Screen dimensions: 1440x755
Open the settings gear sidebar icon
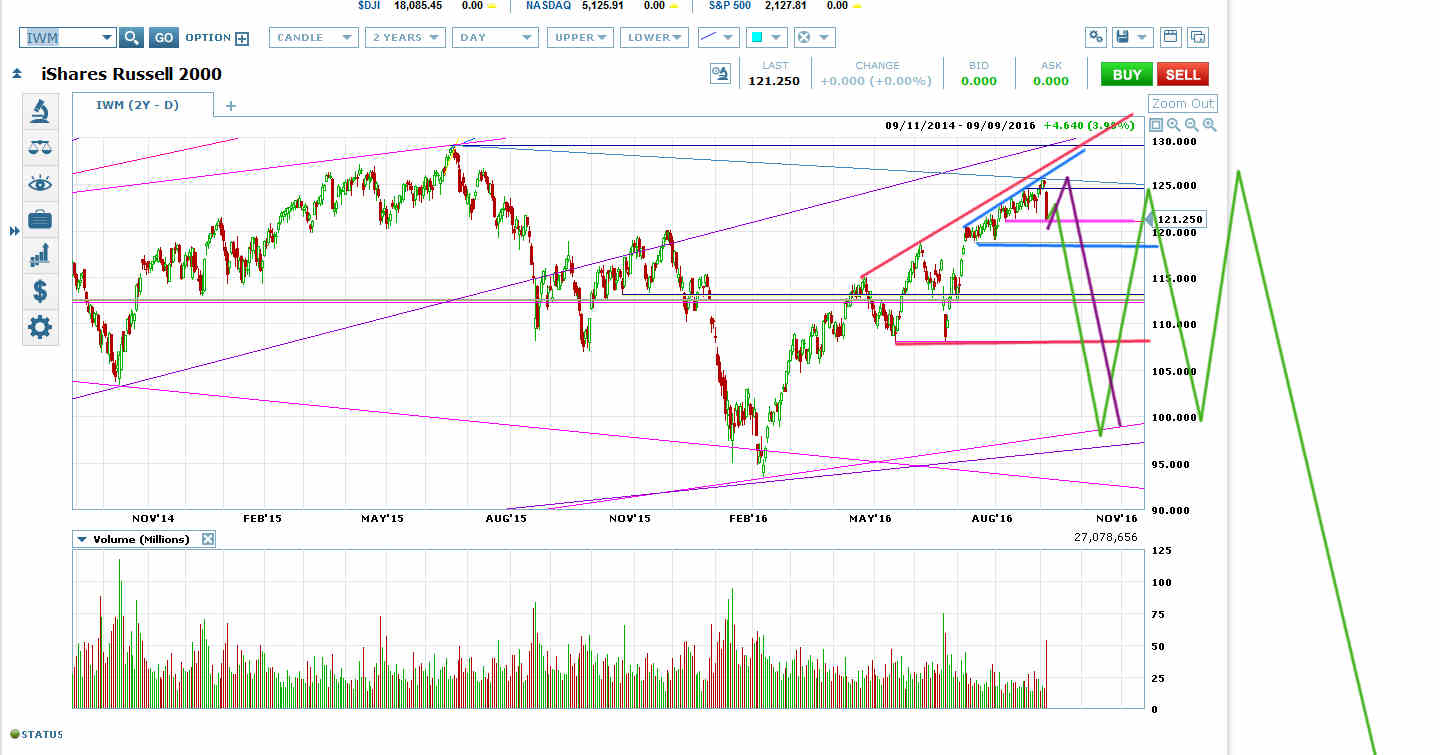click(x=40, y=326)
